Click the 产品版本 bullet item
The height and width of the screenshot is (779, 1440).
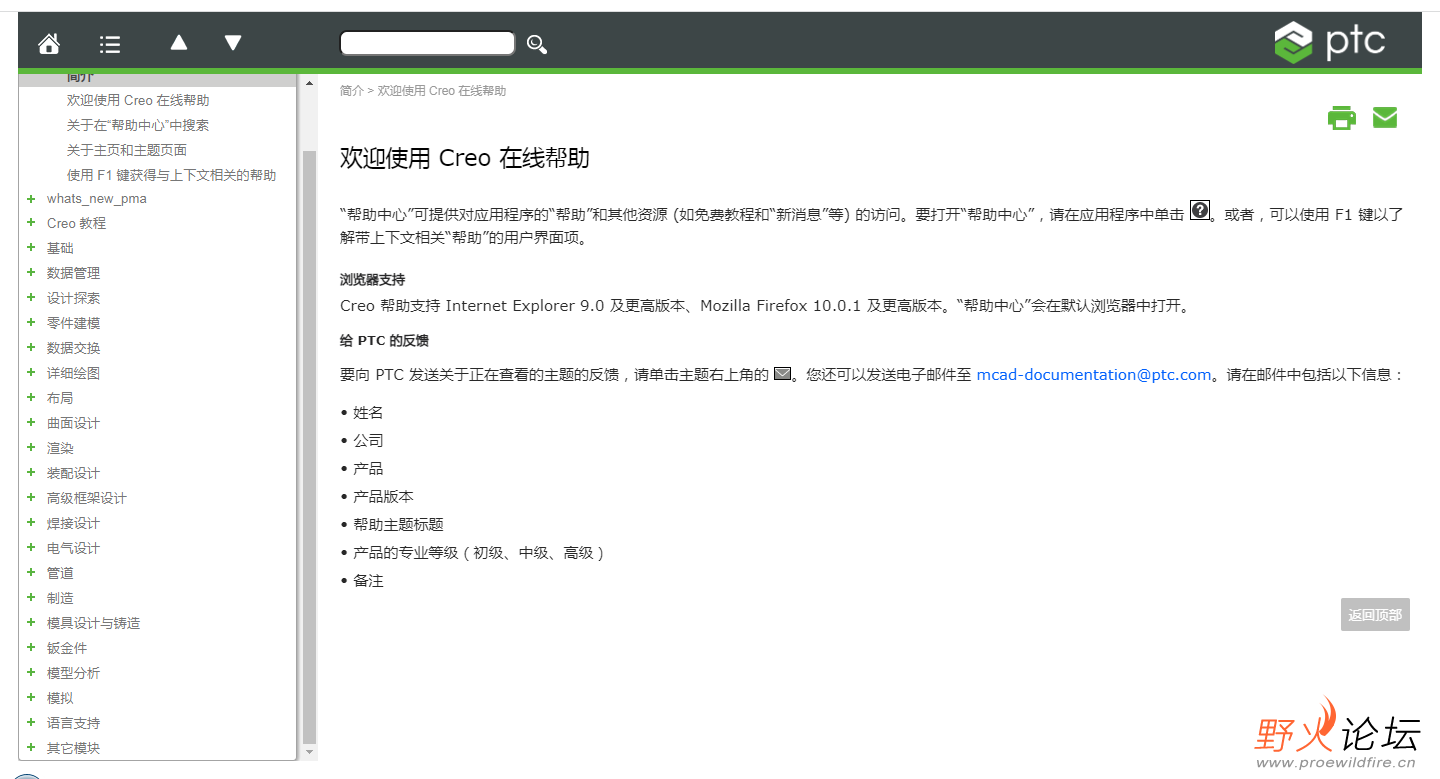pyautogui.click(x=383, y=496)
